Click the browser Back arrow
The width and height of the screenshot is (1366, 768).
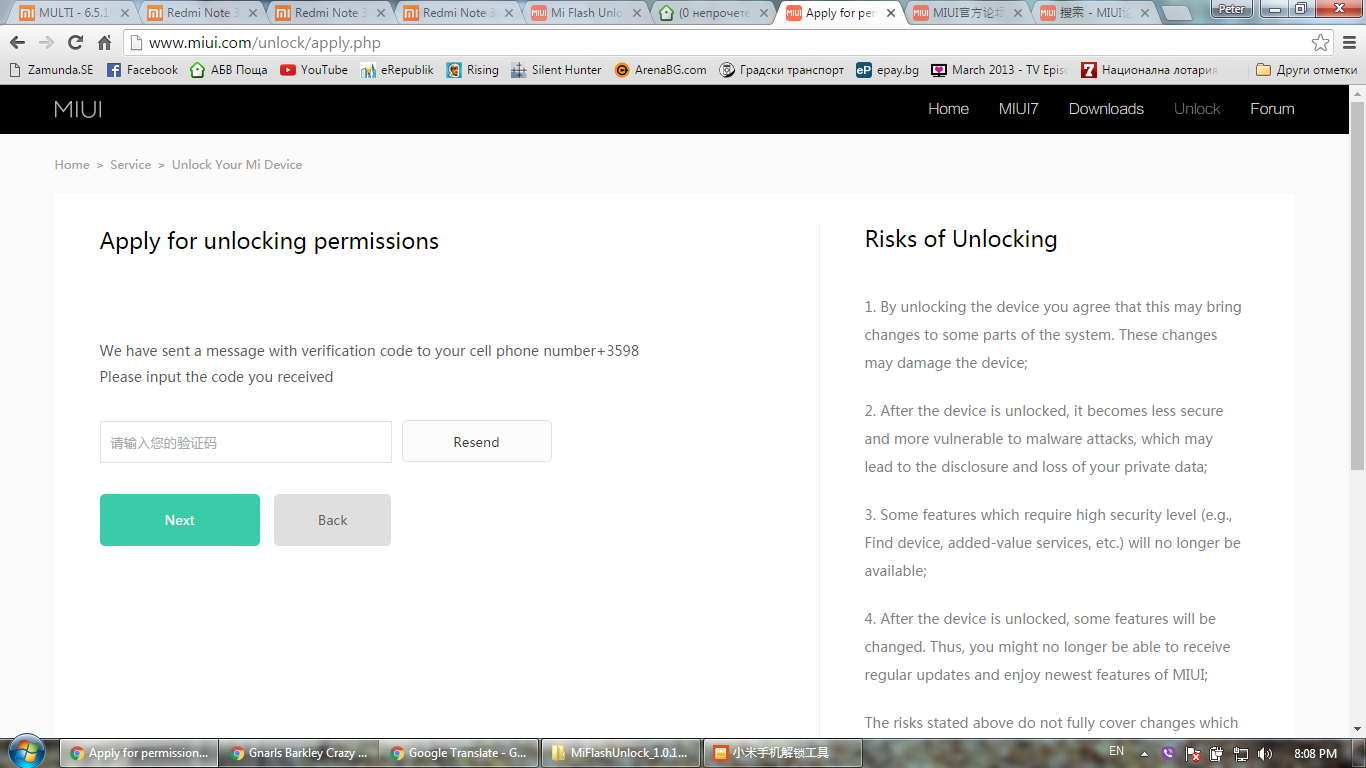click(x=17, y=43)
